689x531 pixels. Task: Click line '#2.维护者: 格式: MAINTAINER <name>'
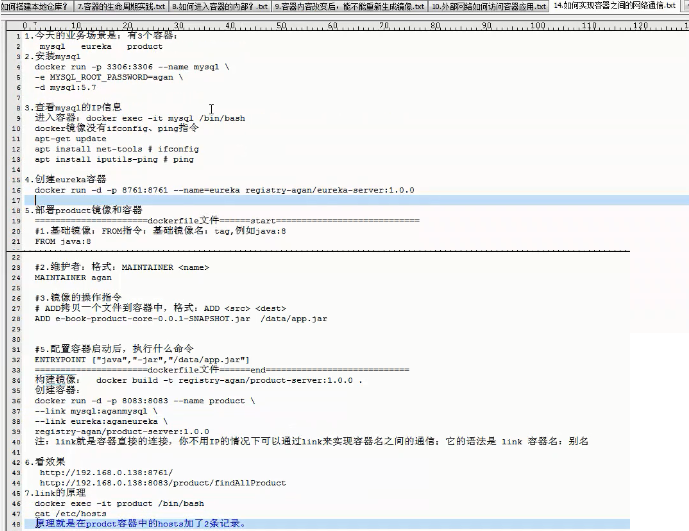(x=122, y=267)
